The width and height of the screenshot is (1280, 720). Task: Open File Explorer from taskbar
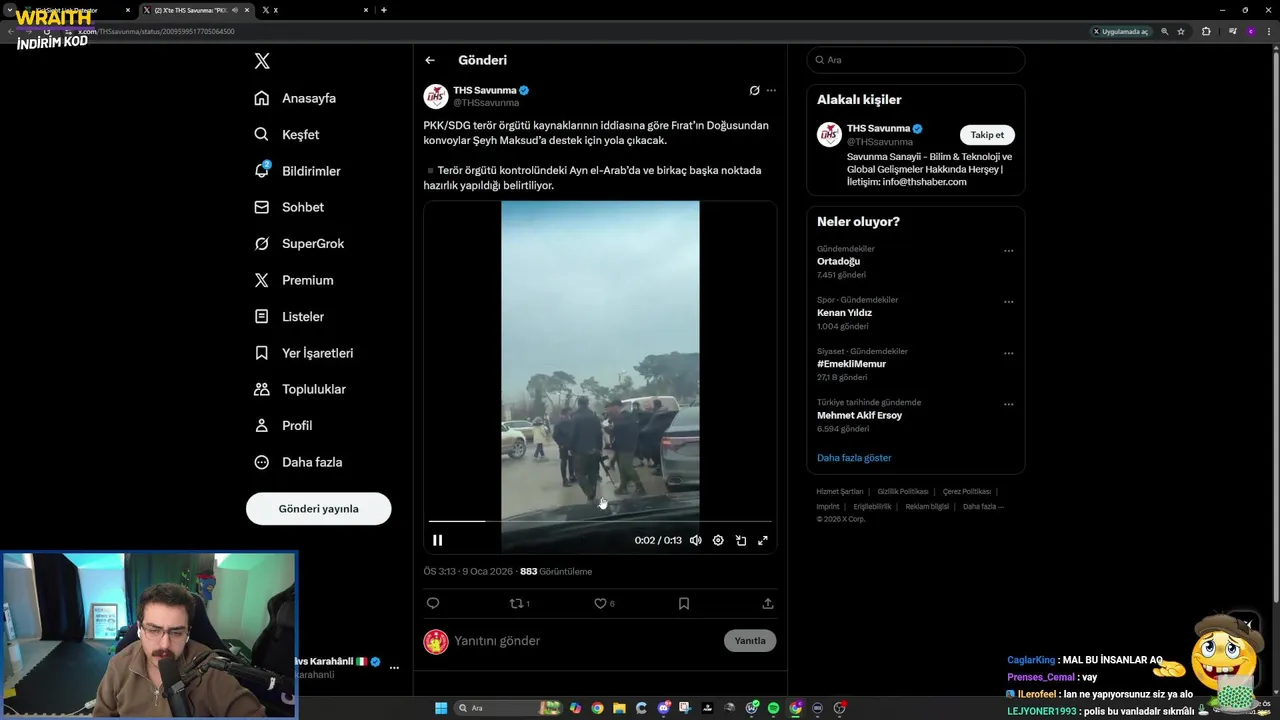[619, 708]
